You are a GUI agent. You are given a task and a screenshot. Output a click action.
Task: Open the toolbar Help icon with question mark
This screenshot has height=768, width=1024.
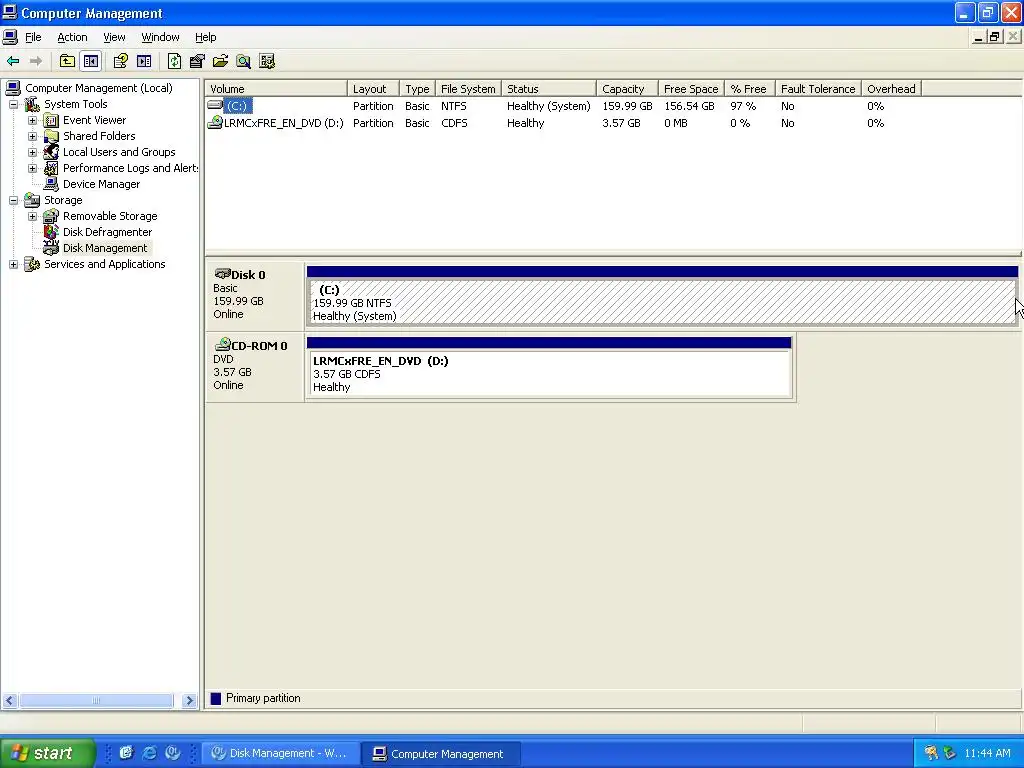(120, 61)
